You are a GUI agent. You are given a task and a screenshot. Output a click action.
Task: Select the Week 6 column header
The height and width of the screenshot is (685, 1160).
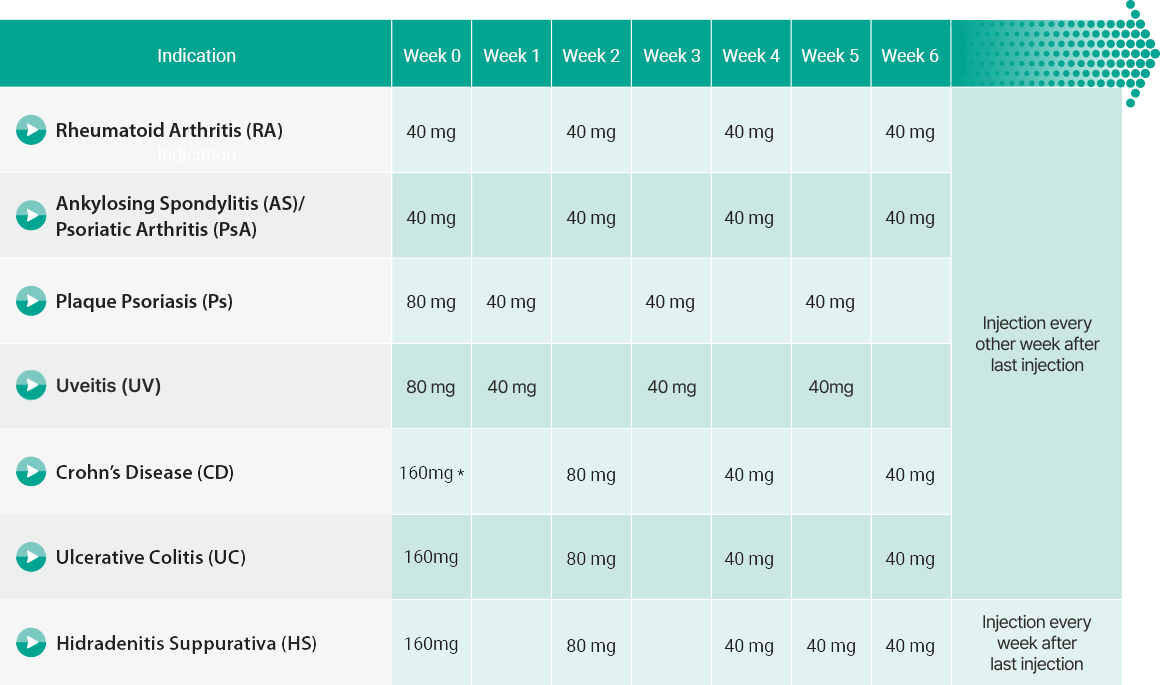(910, 56)
